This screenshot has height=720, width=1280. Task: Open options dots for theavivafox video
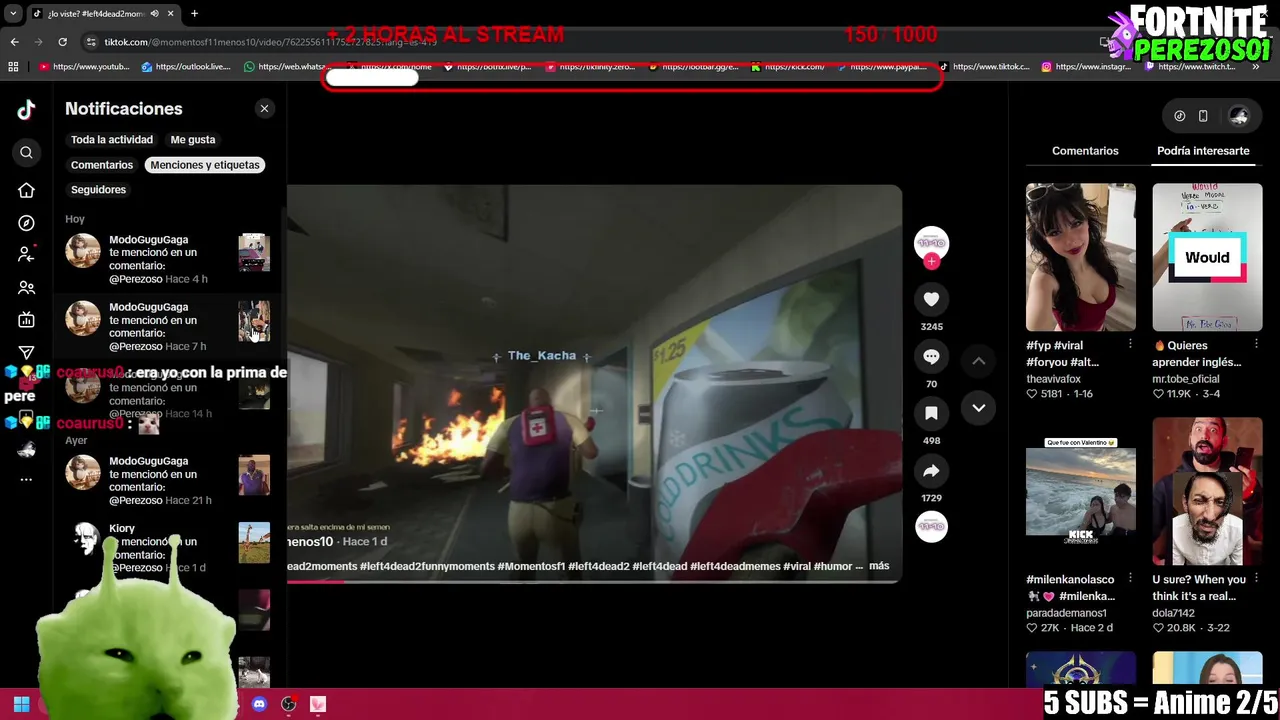(1130, 344)
